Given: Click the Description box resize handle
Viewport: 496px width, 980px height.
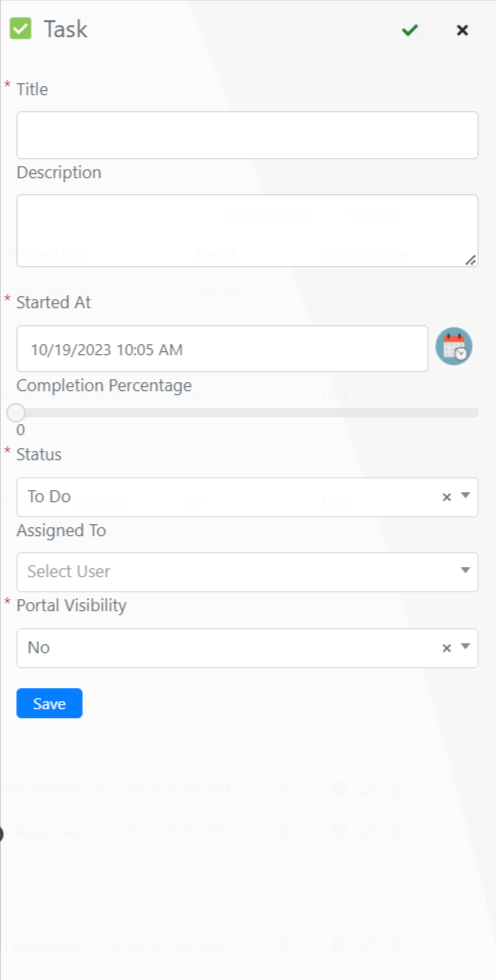Looking at the screenshot, I should coord(471,260).
